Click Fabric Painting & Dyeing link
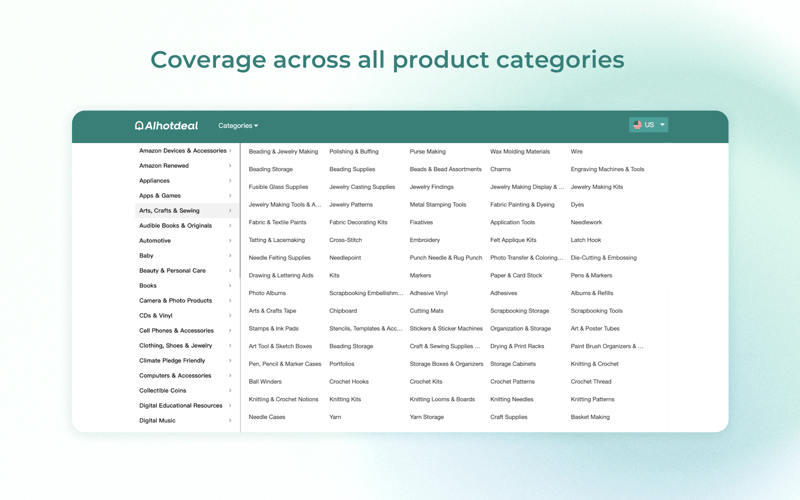The height and width of the screenshot is (500, 800). click(x=522, y=205)
